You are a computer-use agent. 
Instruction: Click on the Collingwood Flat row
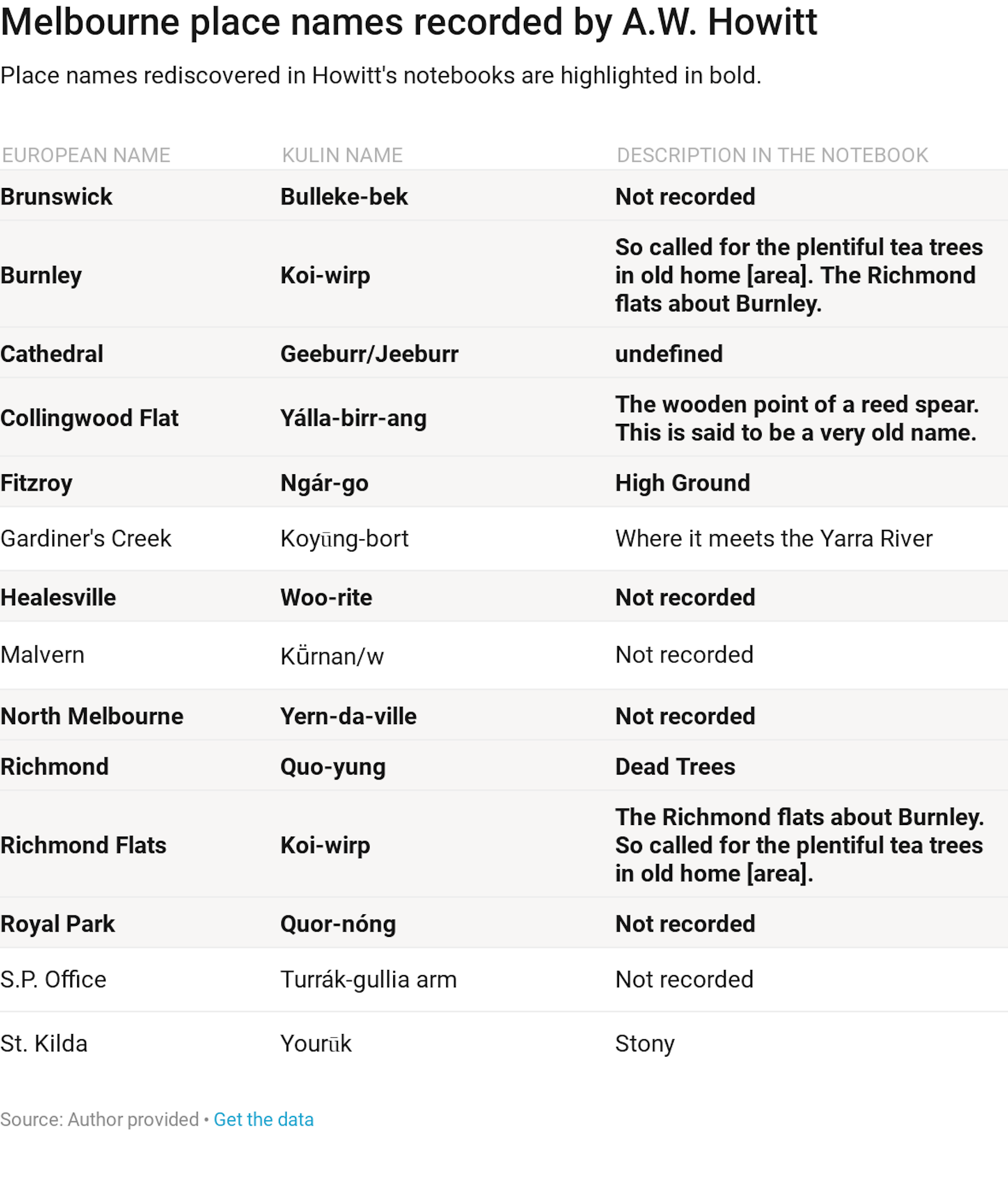[504, 418]
